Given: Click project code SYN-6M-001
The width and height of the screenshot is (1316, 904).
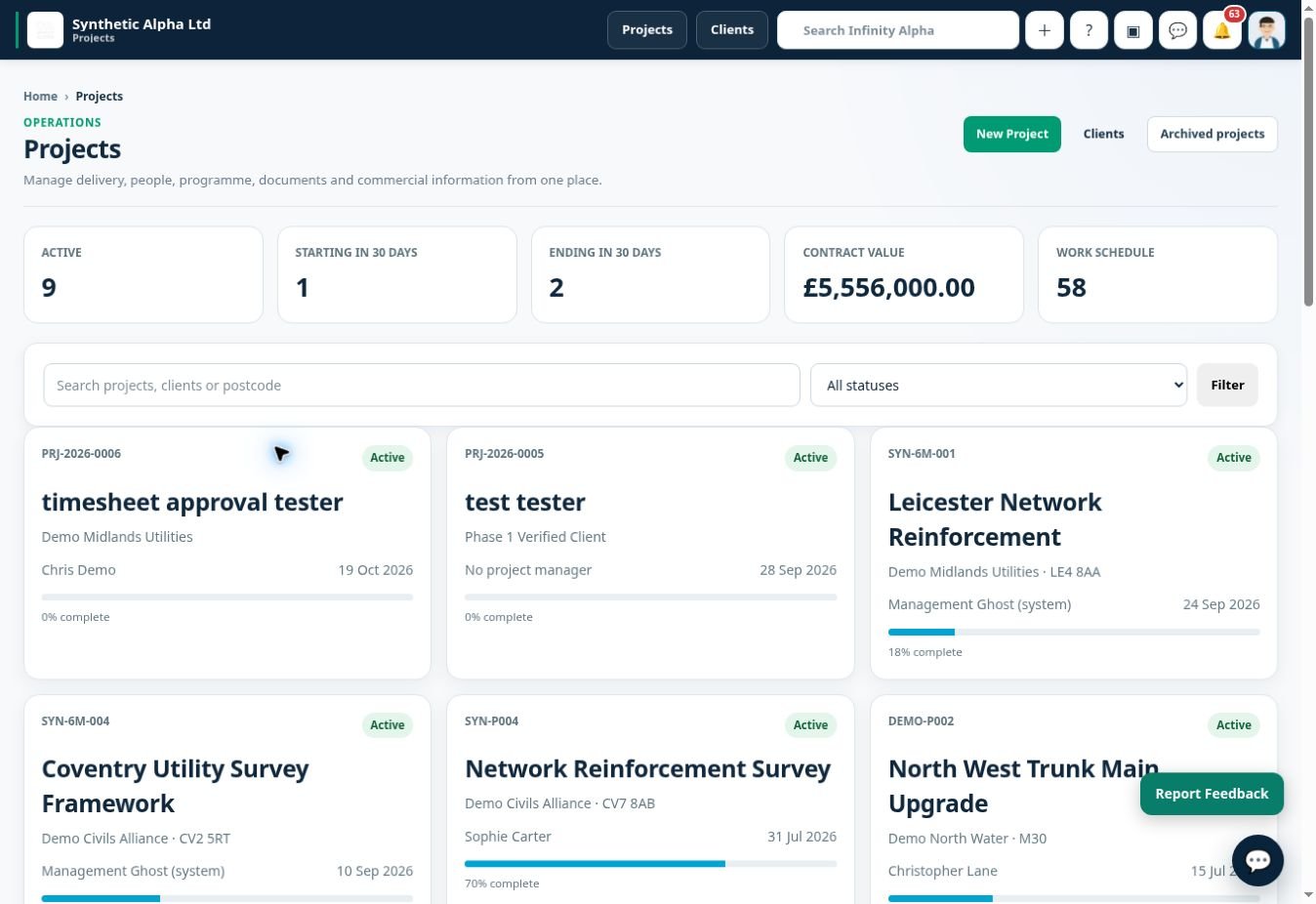Looking at the screenshot, I should point(922,454).
